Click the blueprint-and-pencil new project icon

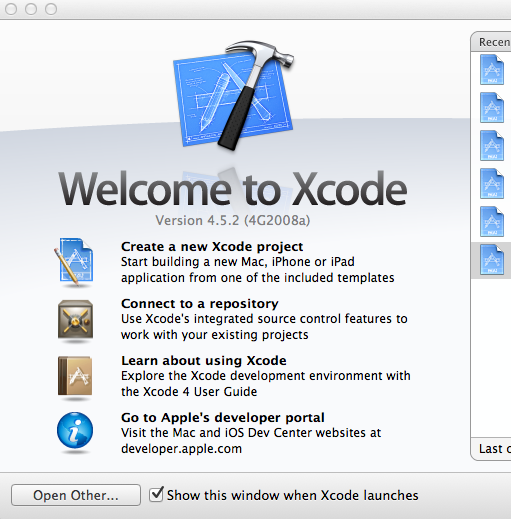pyautogui.click(x=74, y=262)
